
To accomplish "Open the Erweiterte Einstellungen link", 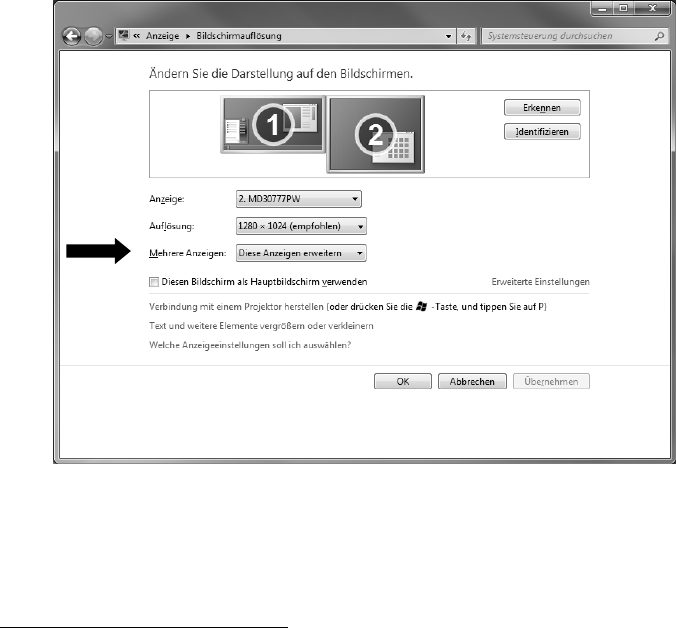I will pos(540,282).
